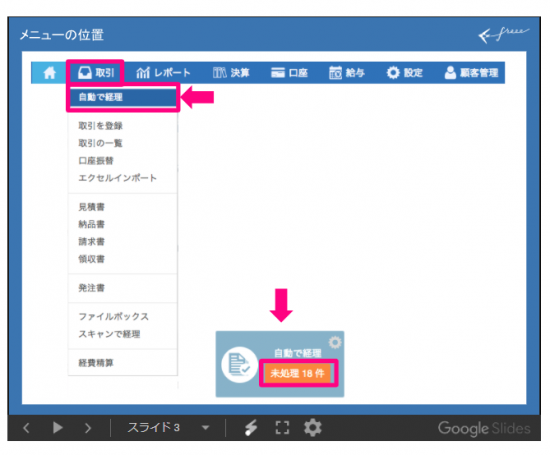Open the 給与 calendar menu
Image resolution: width=550 pixels, height=455 pixels.
click(x=347, y=73)
